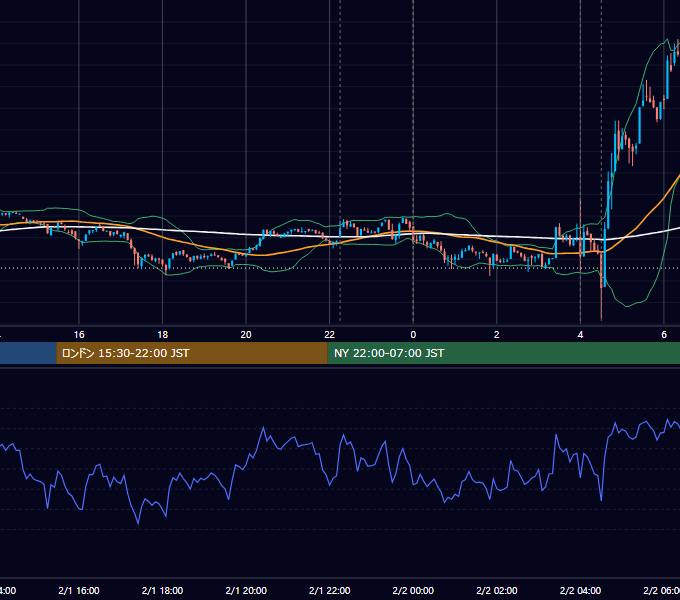Click the 16 hour label on price chart axis

[x=79, y=335]
